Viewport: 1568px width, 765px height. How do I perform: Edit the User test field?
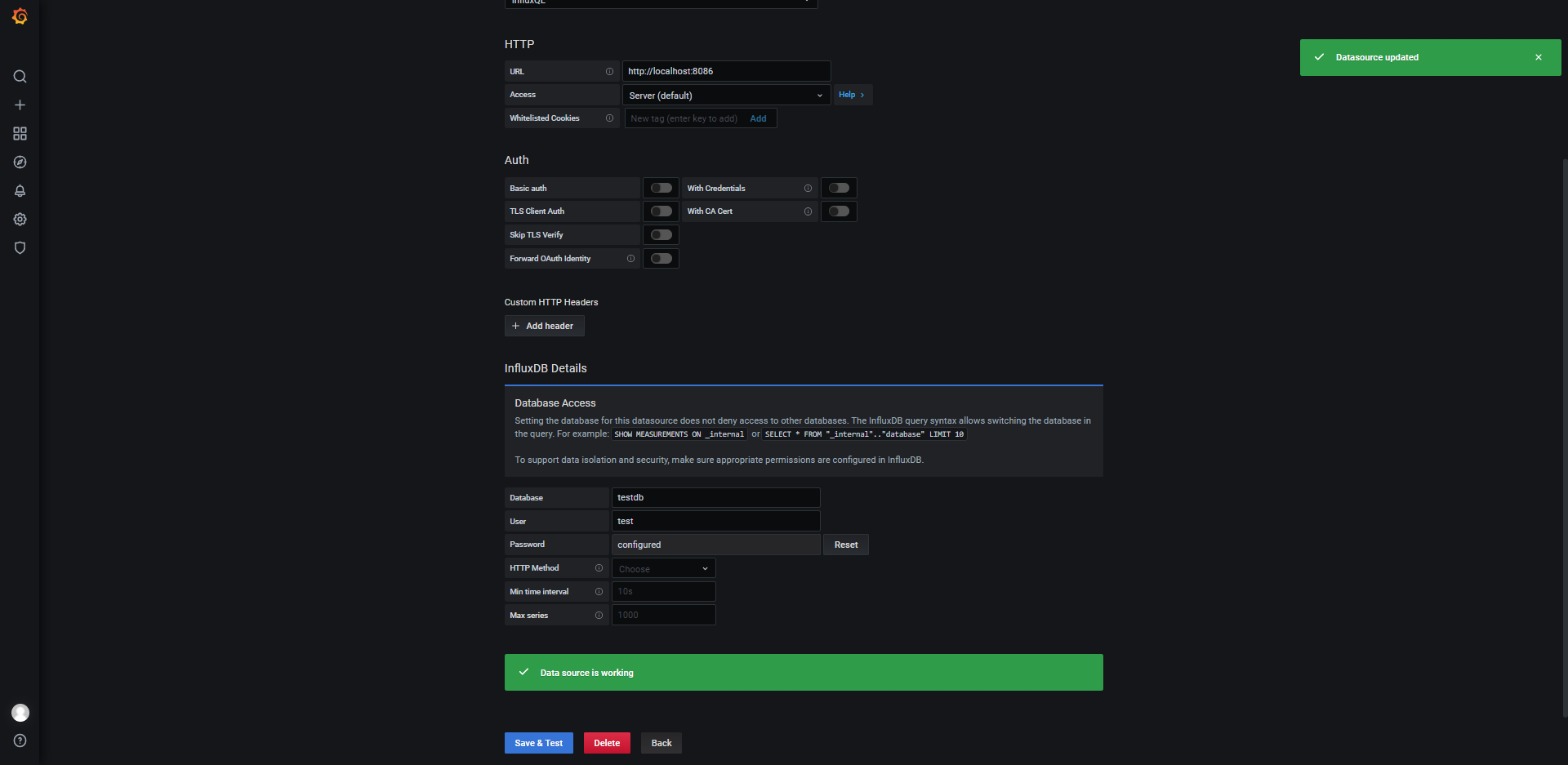pyautogui.click(x=716, y=521)
